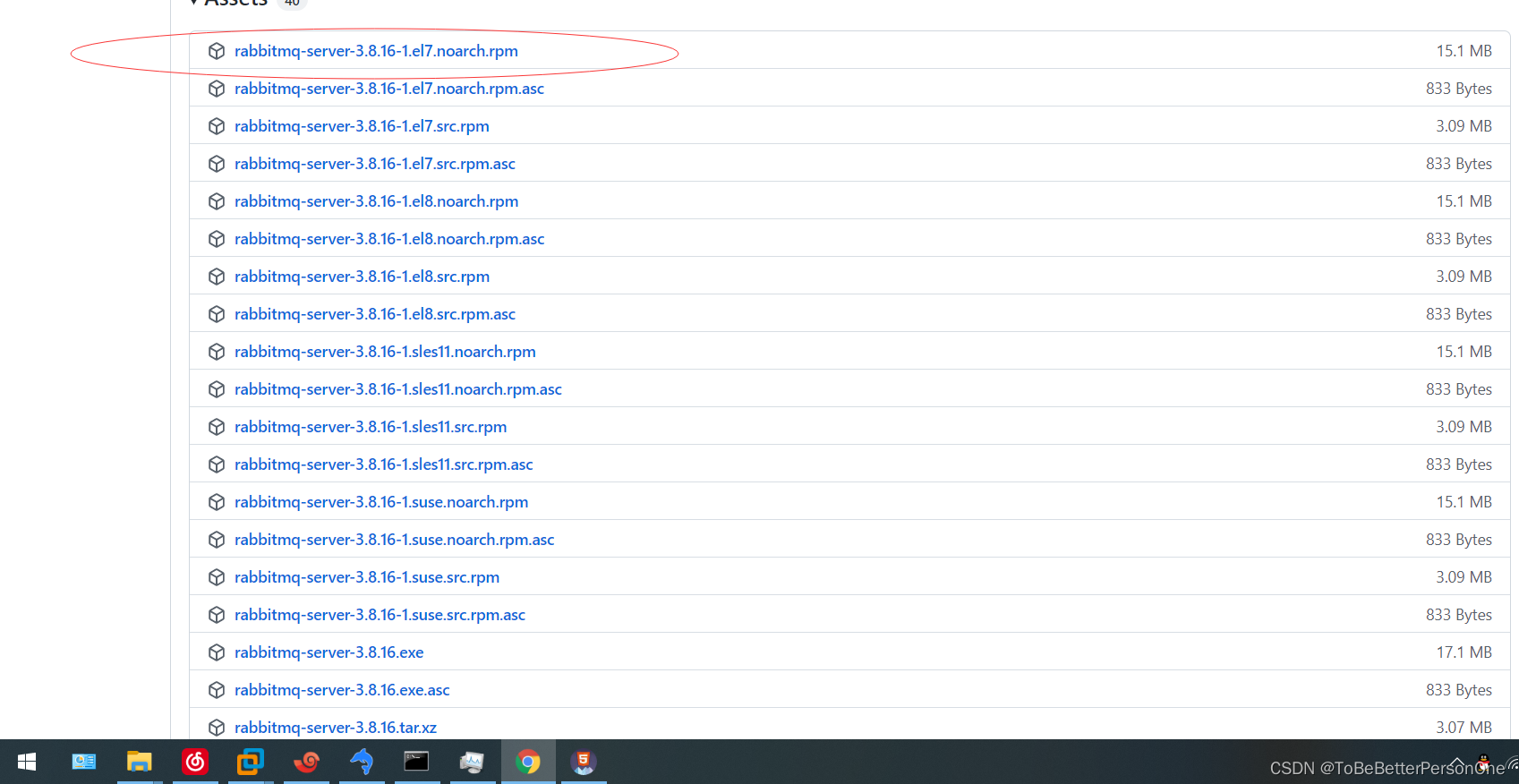Click package icon beside el7.src.rpm.asc file
The width and height of the screenshot is (1519, 784).
click(217, 164)
